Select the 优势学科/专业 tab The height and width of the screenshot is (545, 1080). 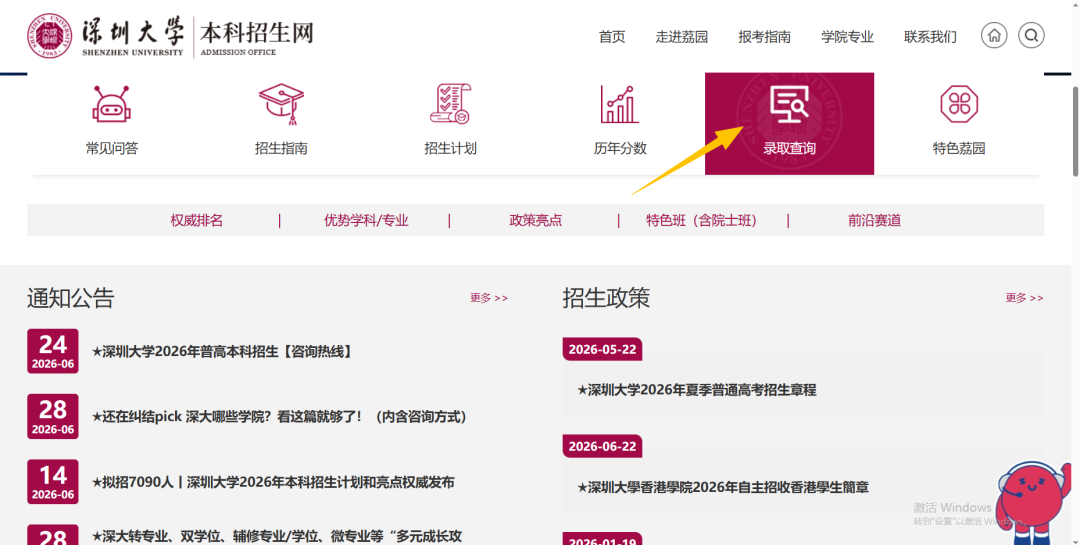pyautogui.click(x=366, y=220)
